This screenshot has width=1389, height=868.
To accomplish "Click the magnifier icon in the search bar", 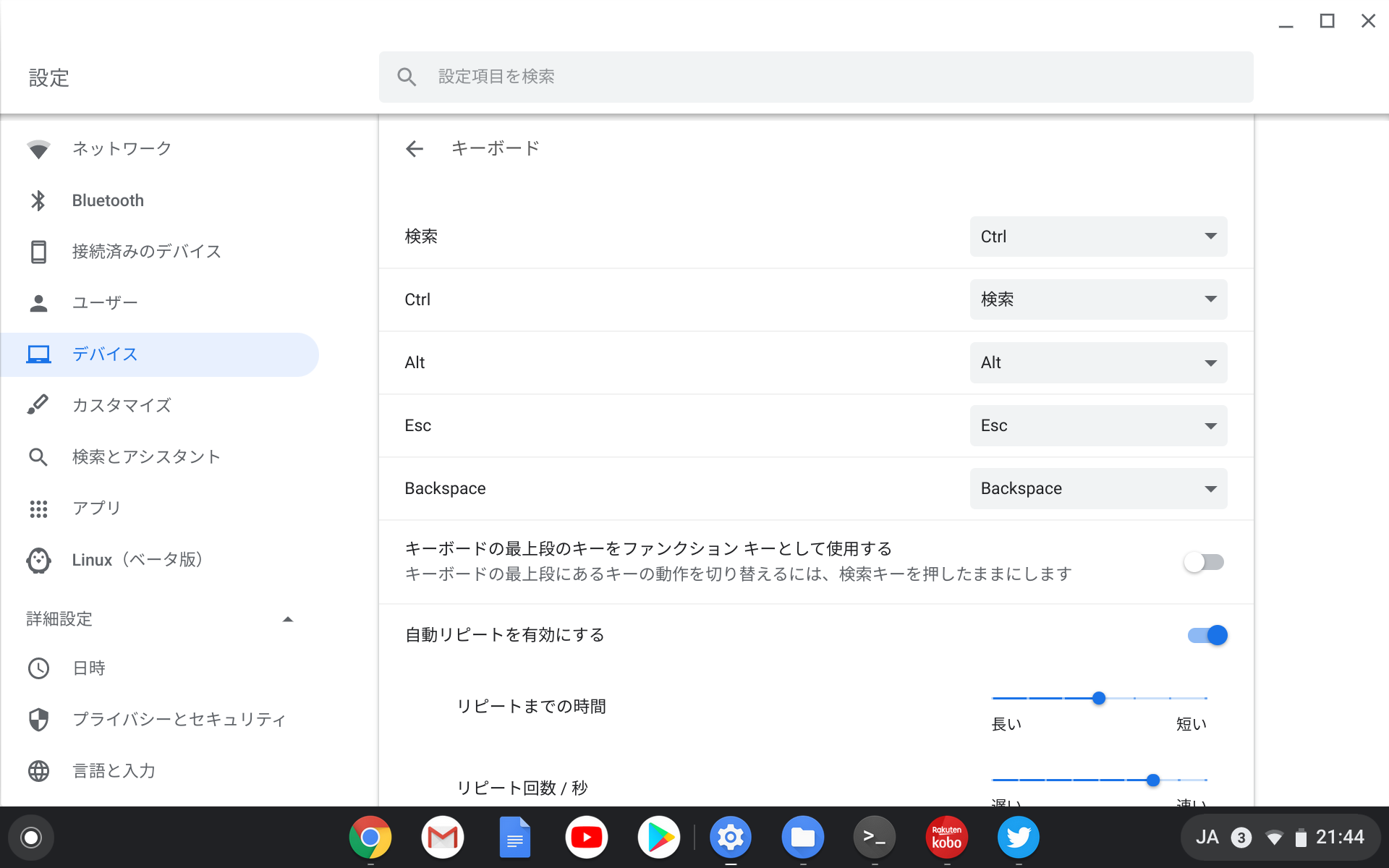I will pyautogui.click(x=407, y=77).
